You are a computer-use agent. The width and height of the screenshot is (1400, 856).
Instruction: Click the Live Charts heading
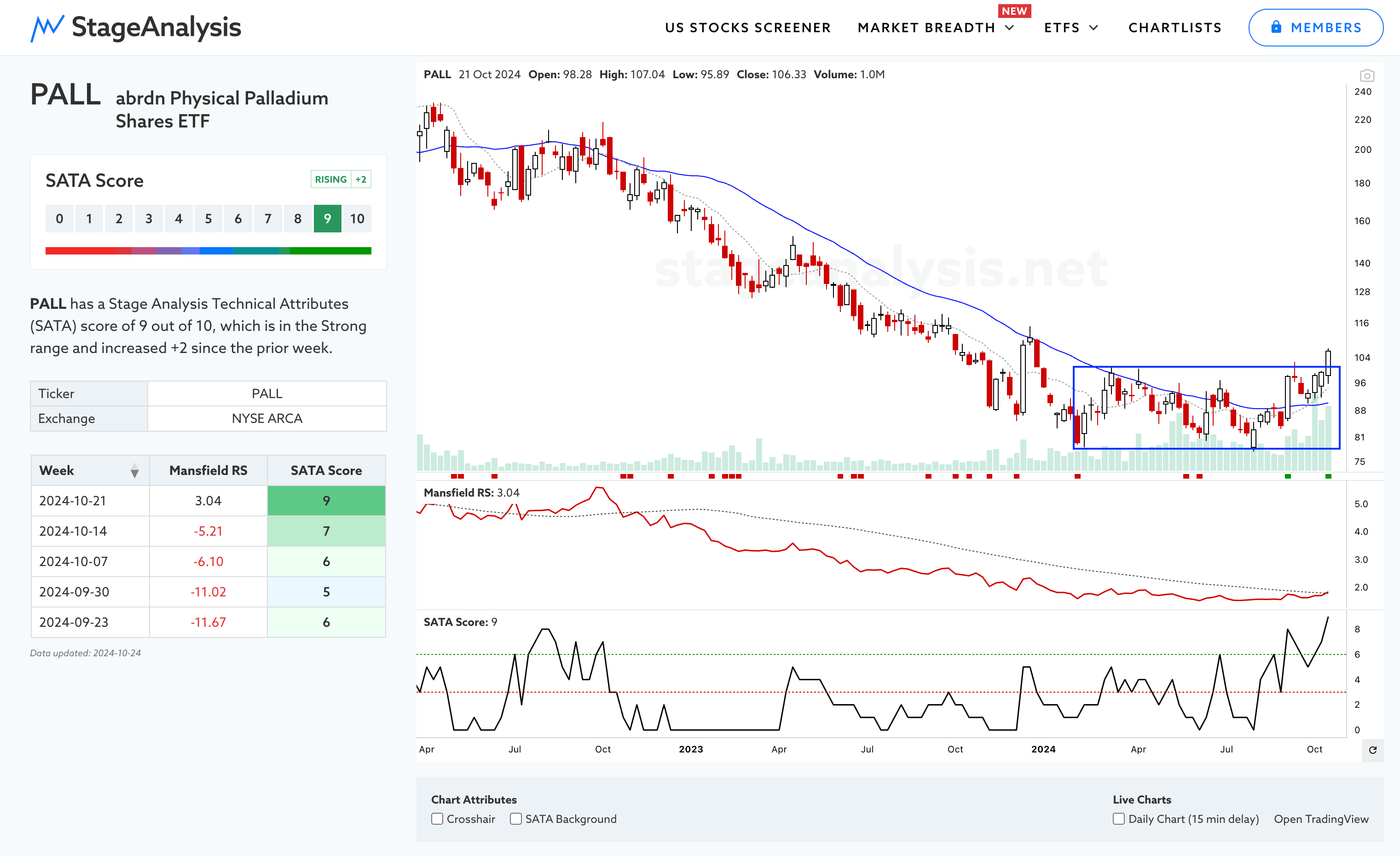click(x=1142, y=799)
